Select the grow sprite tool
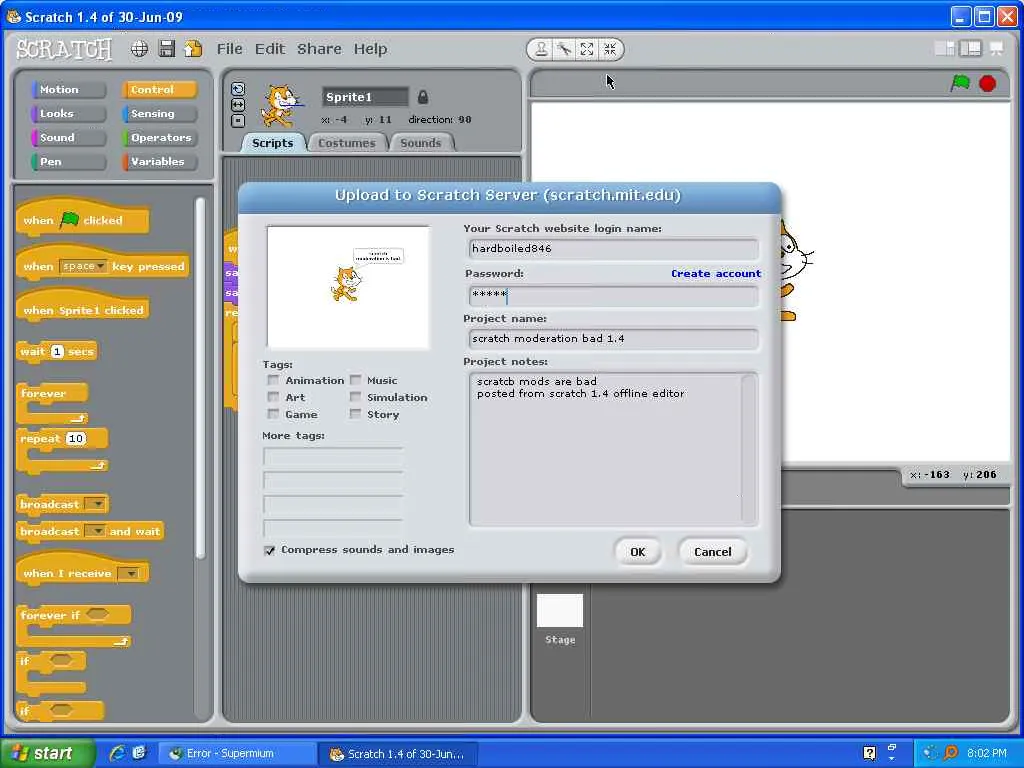 point(587,49)
